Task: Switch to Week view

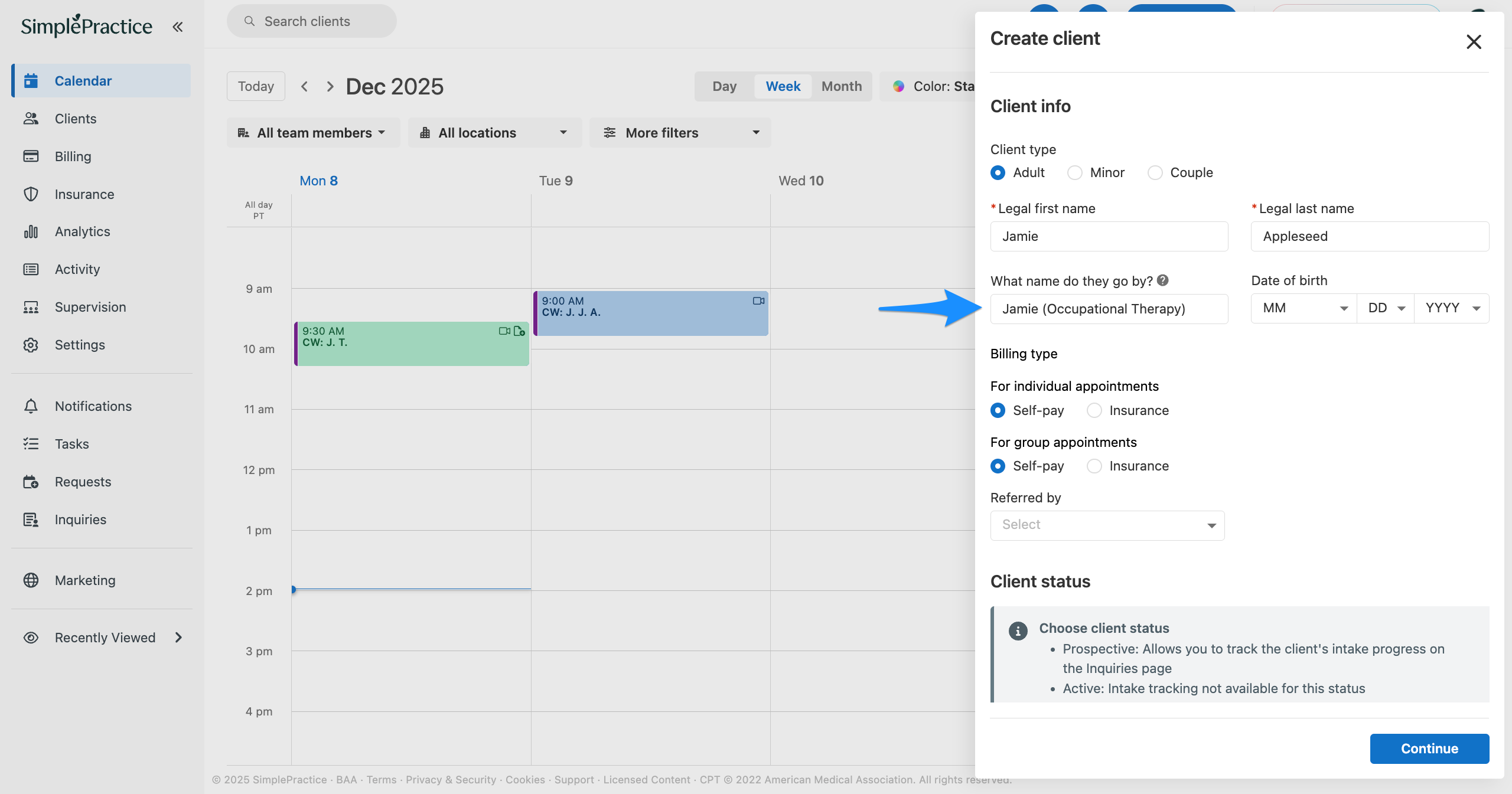Action: click(x=783, y=86)
